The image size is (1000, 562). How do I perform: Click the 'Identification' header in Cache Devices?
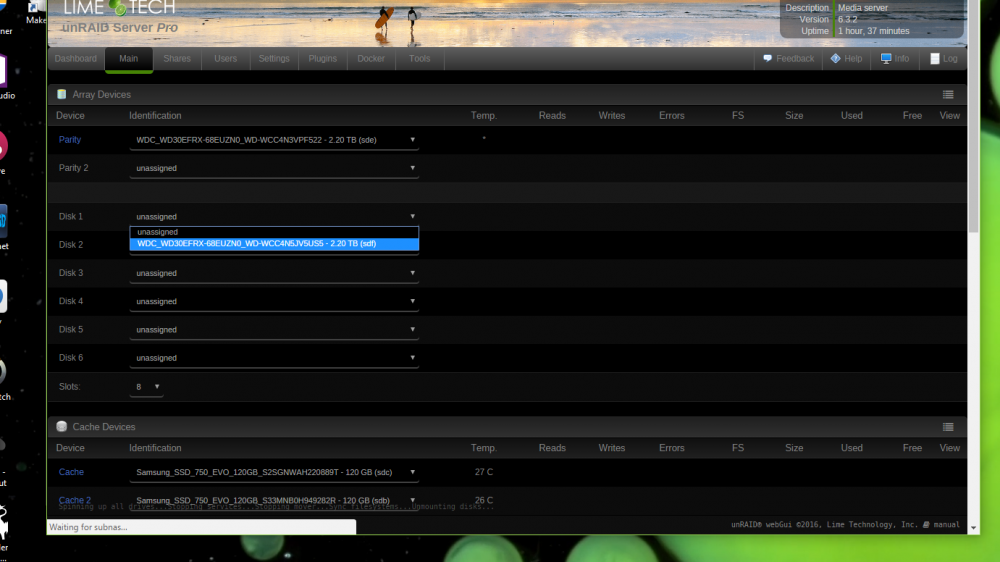pos(155,448)
